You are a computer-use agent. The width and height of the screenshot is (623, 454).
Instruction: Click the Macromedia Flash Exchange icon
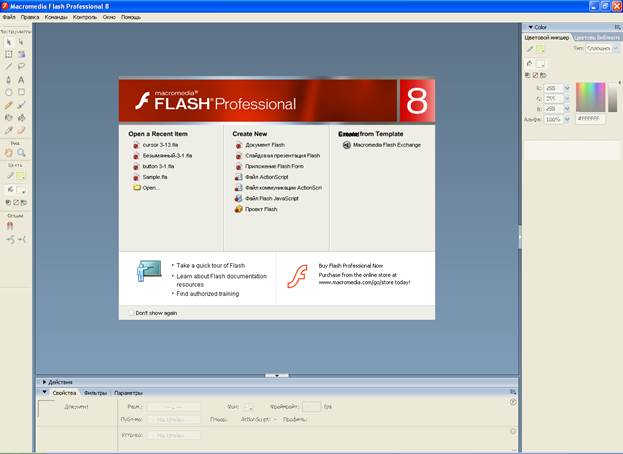346,145
